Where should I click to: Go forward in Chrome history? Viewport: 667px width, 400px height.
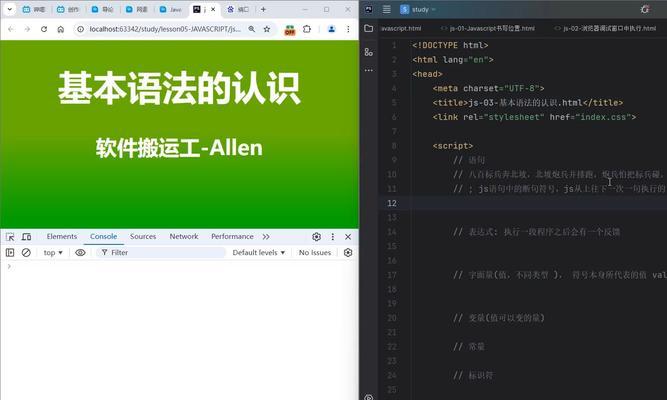coord(27,29)
